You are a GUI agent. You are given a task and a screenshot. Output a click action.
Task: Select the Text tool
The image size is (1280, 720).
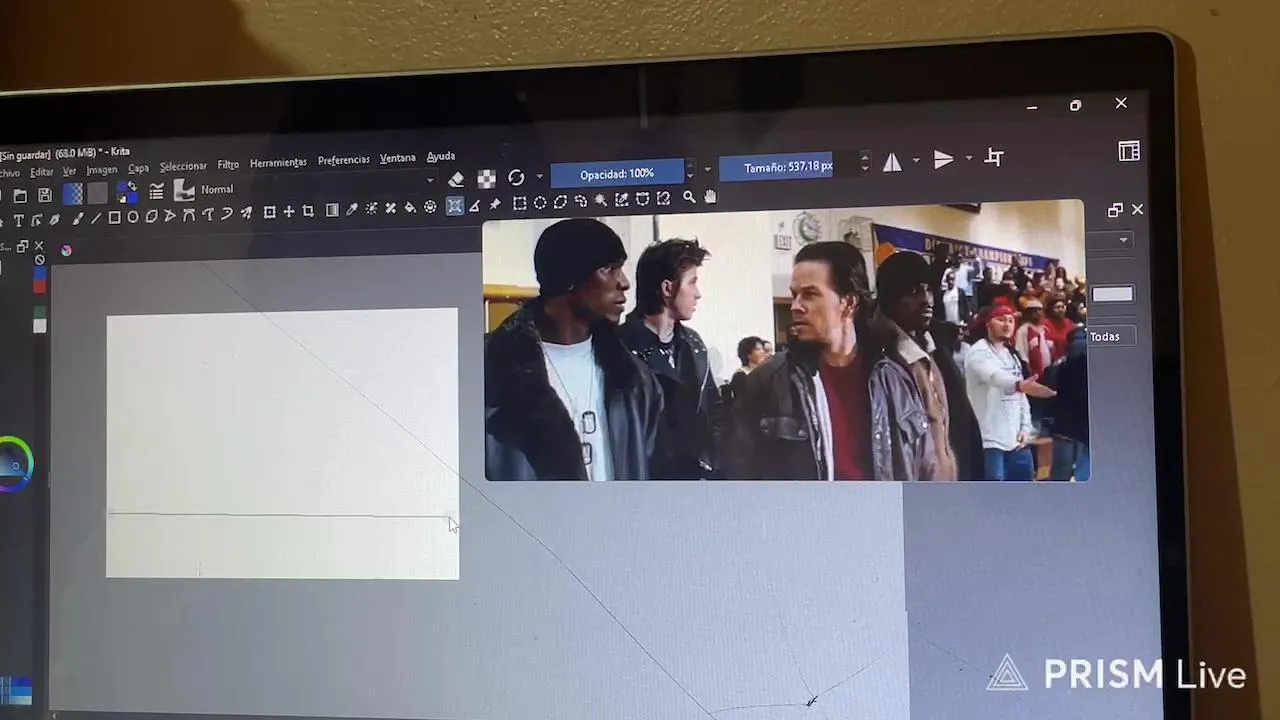[18, 219]
